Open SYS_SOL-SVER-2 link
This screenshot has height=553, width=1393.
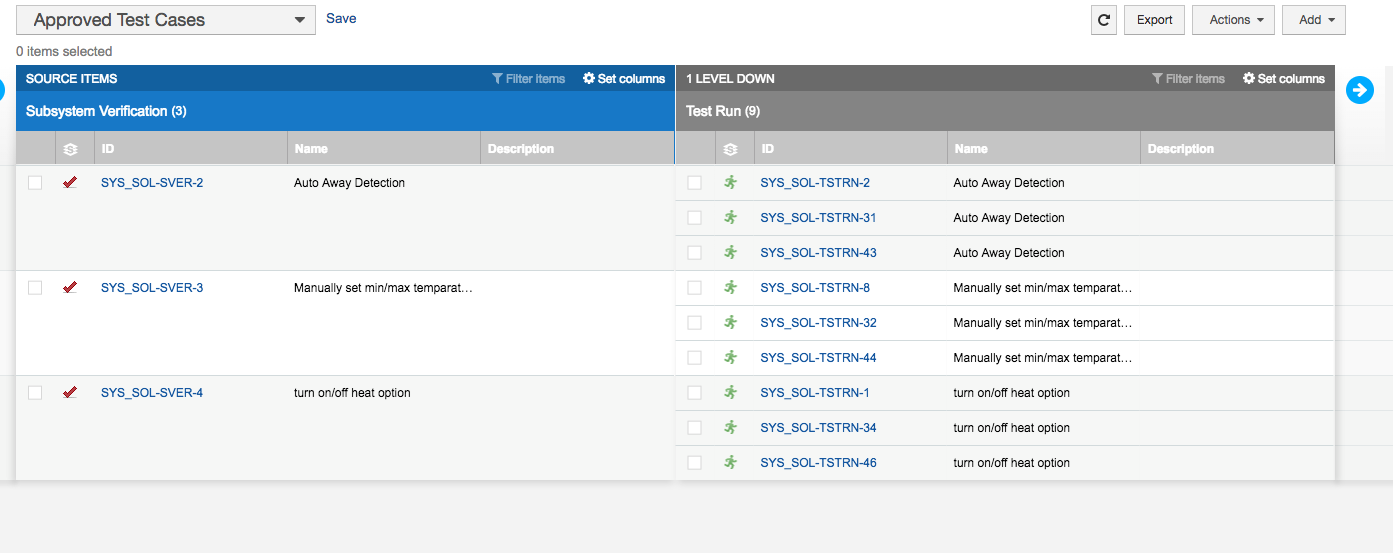[x=152, y=183]
